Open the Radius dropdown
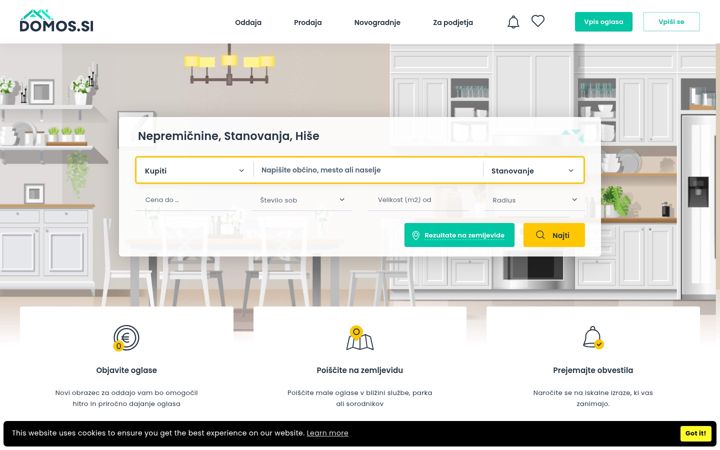 (x=535, y=200)
